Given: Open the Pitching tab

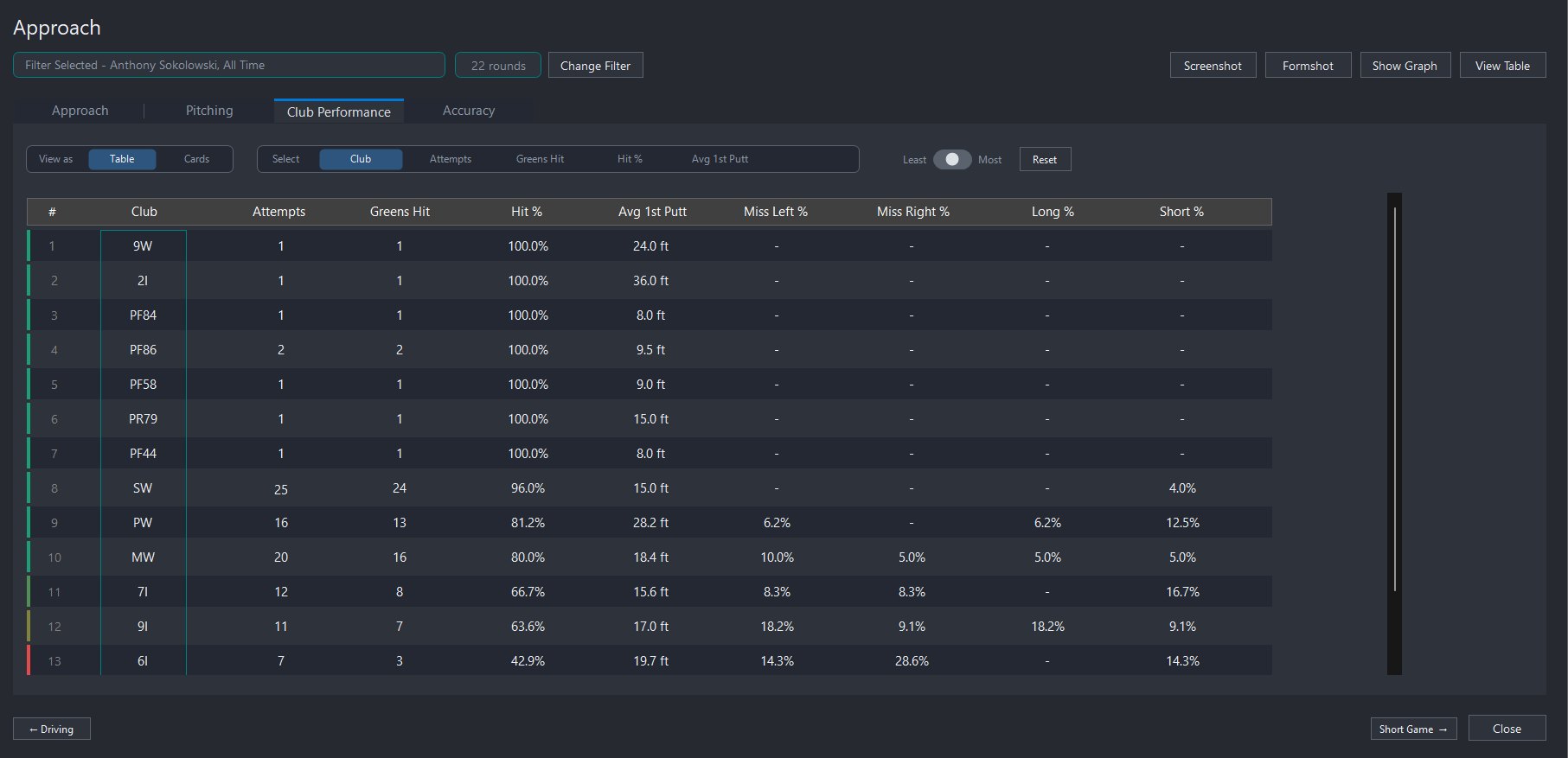Looking at the screenshot, I should [209, 111].
